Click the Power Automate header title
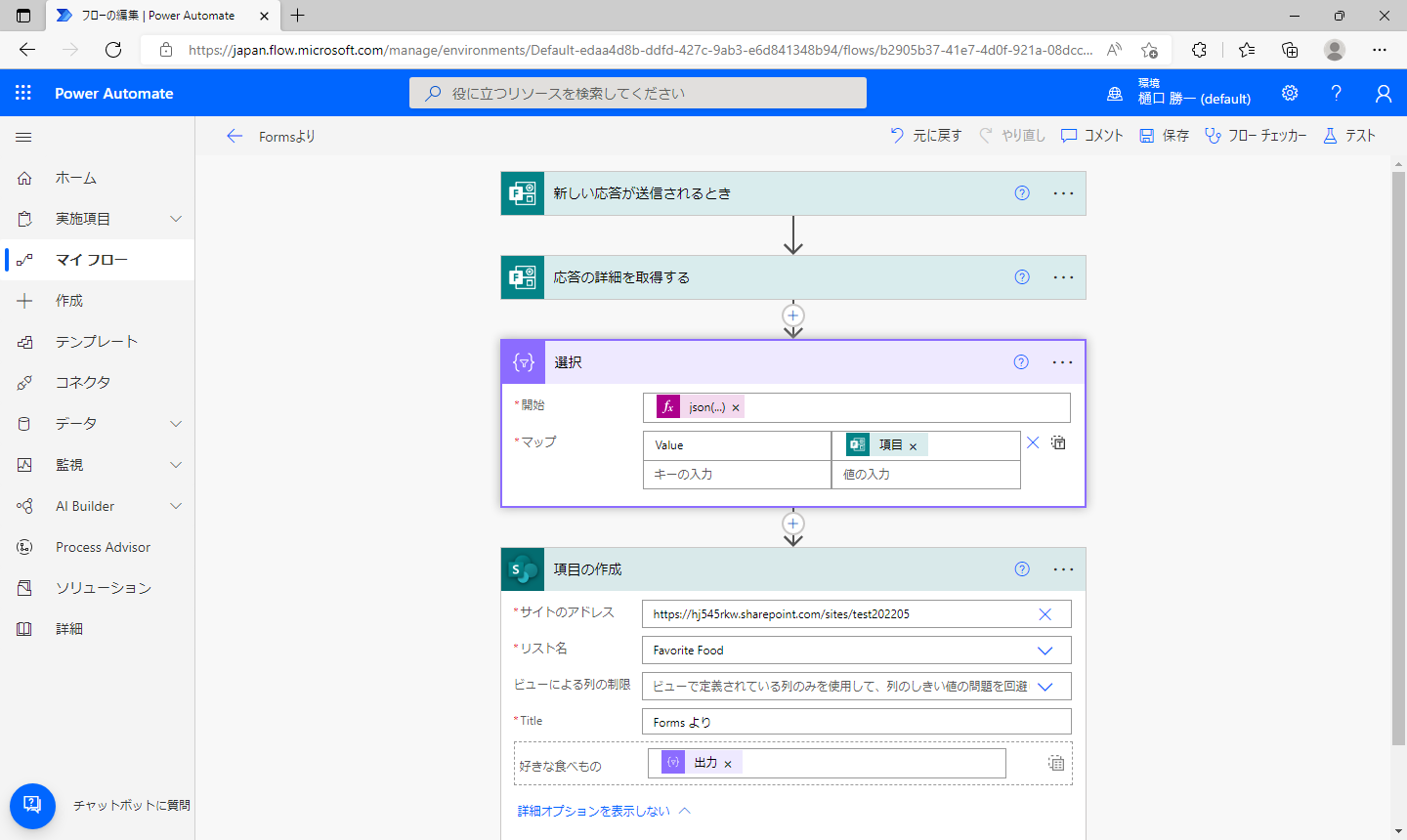 pos(114,94)
